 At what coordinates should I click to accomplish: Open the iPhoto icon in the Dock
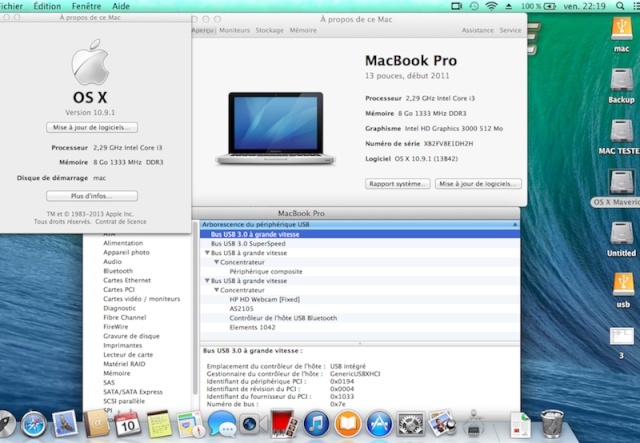pos(442,424)
